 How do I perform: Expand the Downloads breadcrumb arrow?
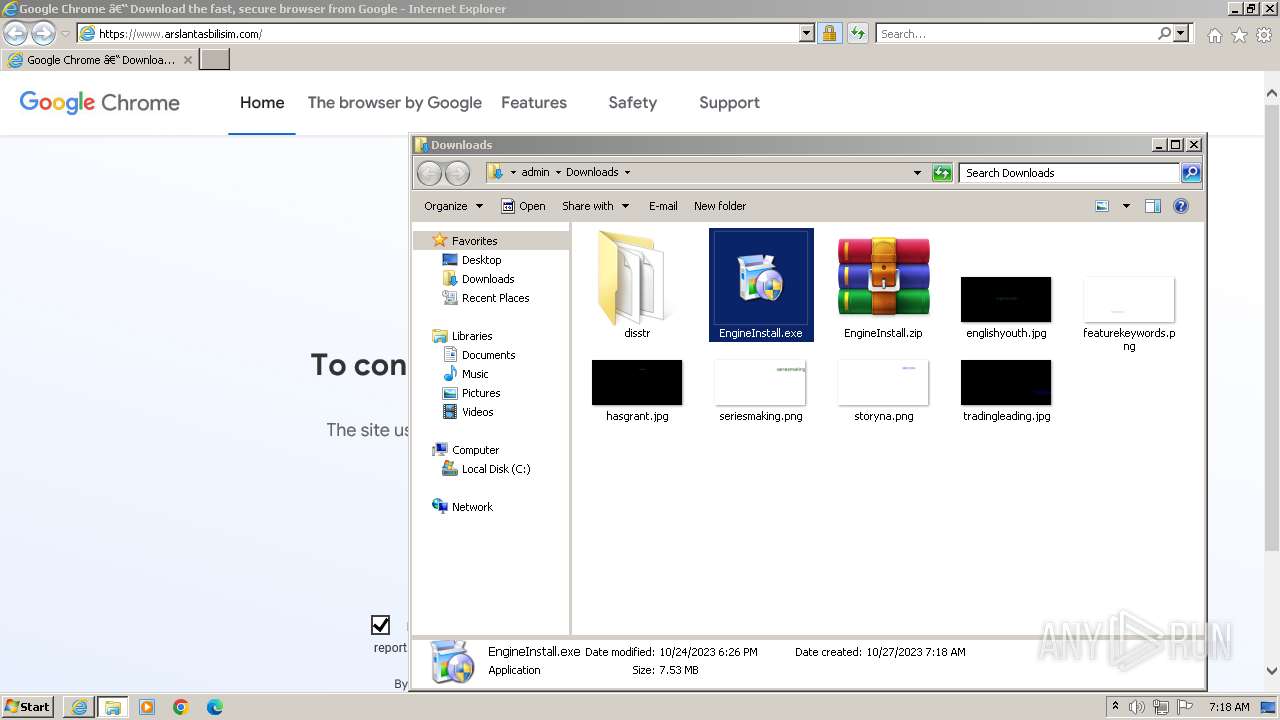[x=628, y=173]
